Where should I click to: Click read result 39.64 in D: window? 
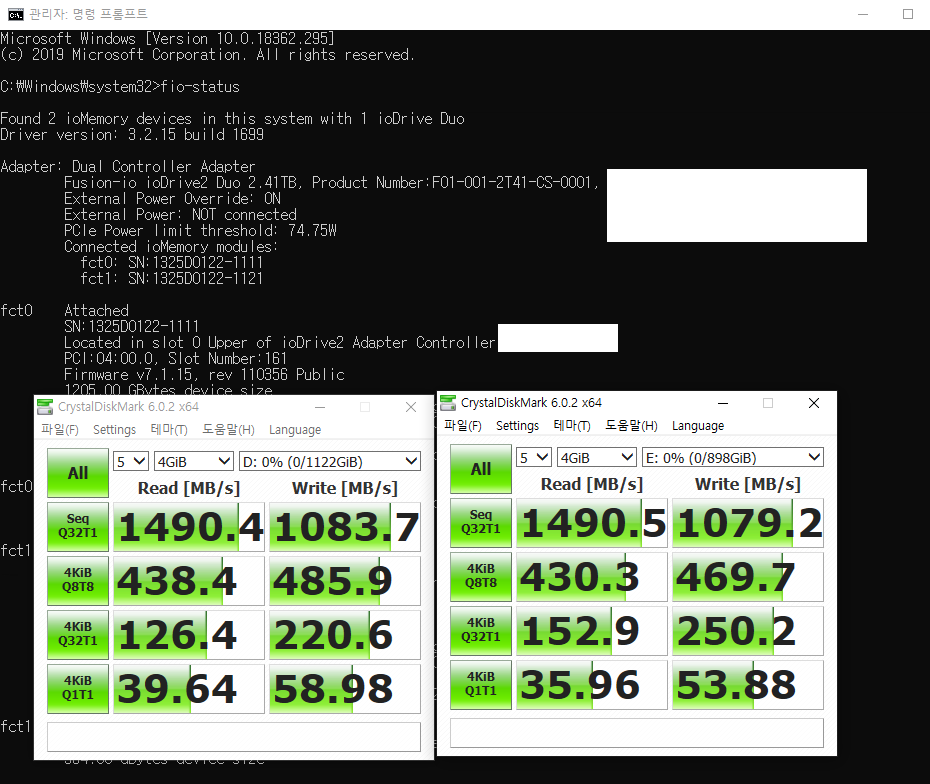click(189, 689)
